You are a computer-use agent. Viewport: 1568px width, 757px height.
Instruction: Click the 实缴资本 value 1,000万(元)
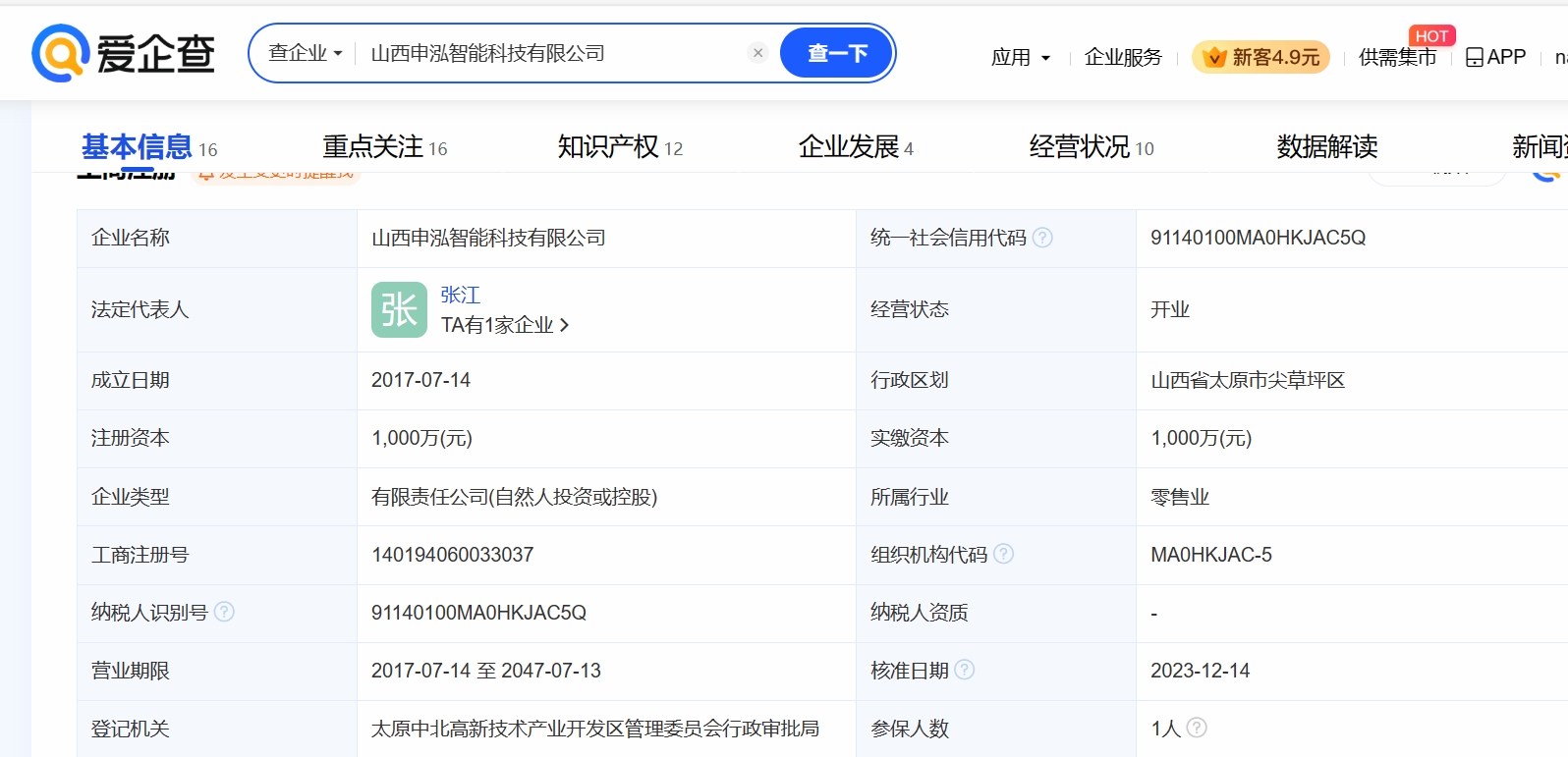click(x=1201, y=438)
